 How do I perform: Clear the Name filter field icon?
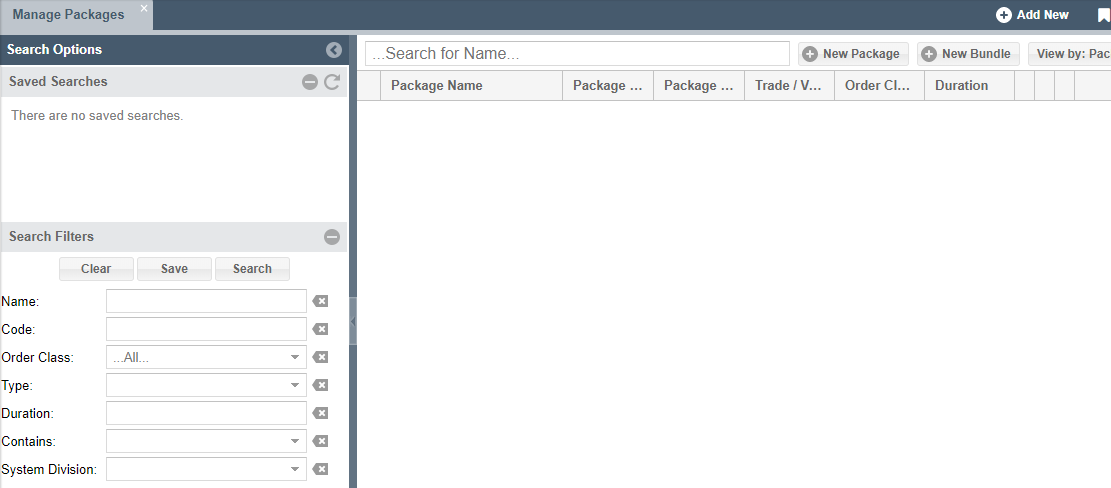pos(320,302)
